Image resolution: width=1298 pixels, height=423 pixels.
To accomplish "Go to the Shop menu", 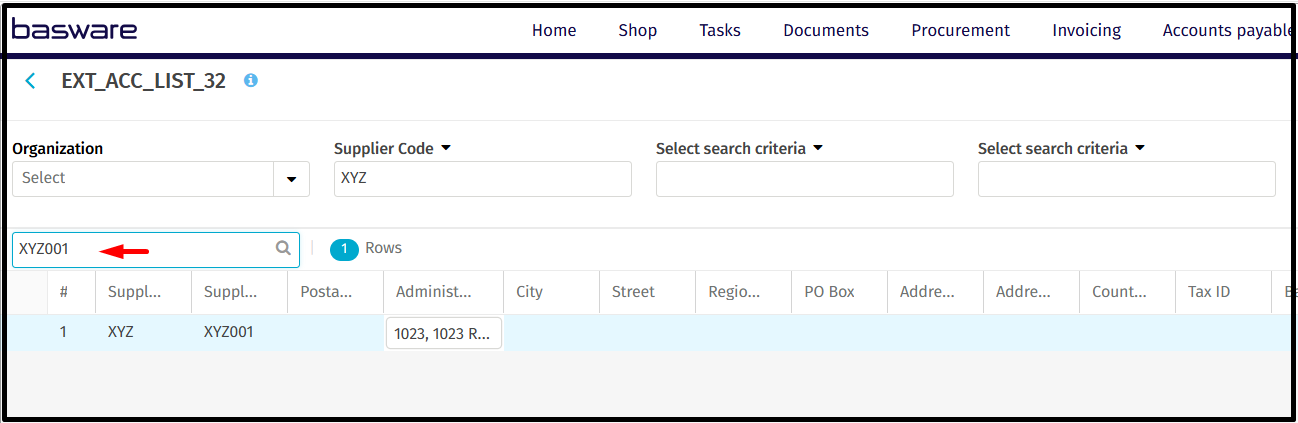I will 637,30.
